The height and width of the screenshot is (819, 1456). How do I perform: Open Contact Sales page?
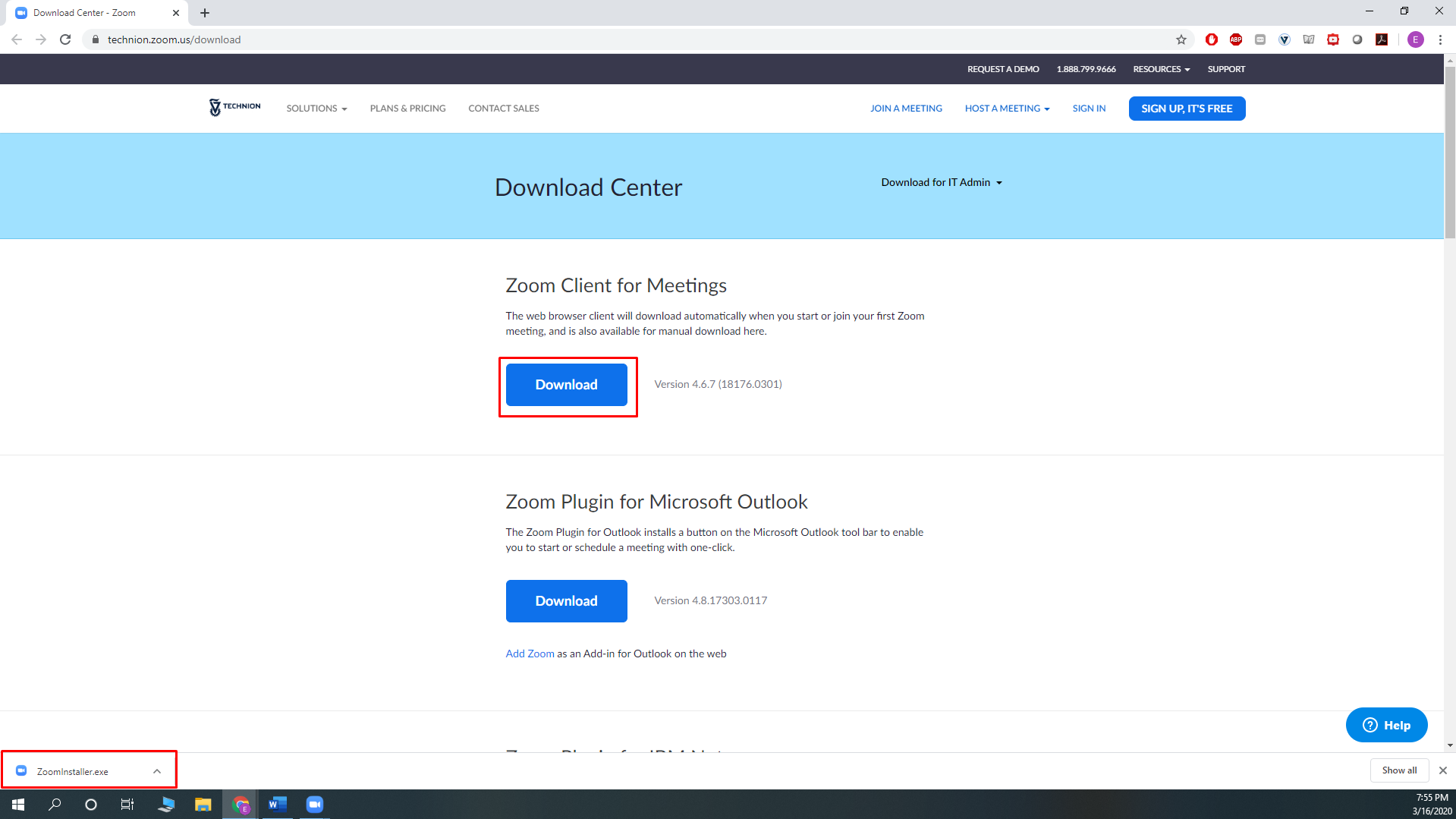504,109
